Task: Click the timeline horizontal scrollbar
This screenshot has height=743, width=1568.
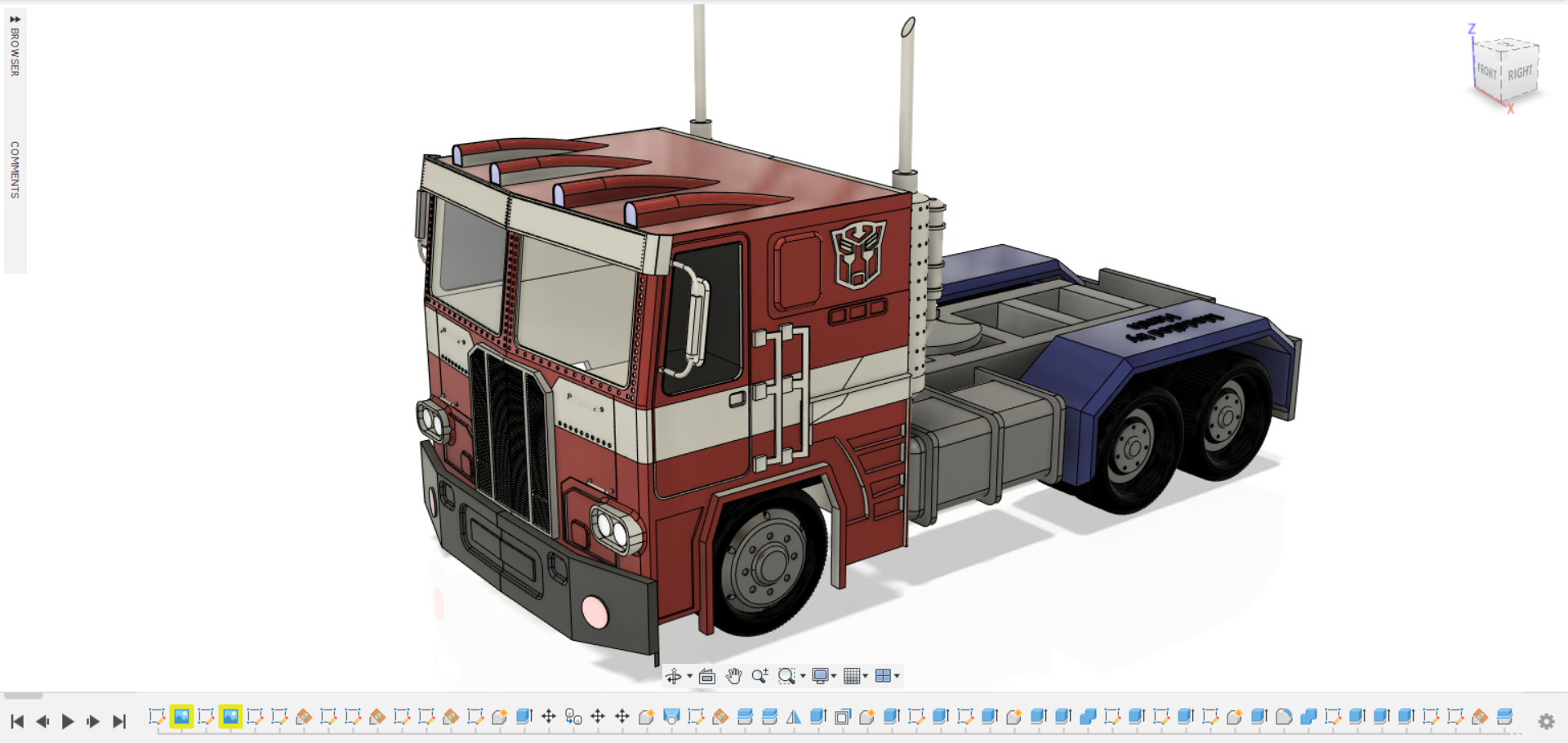Action: pos(23,696)
